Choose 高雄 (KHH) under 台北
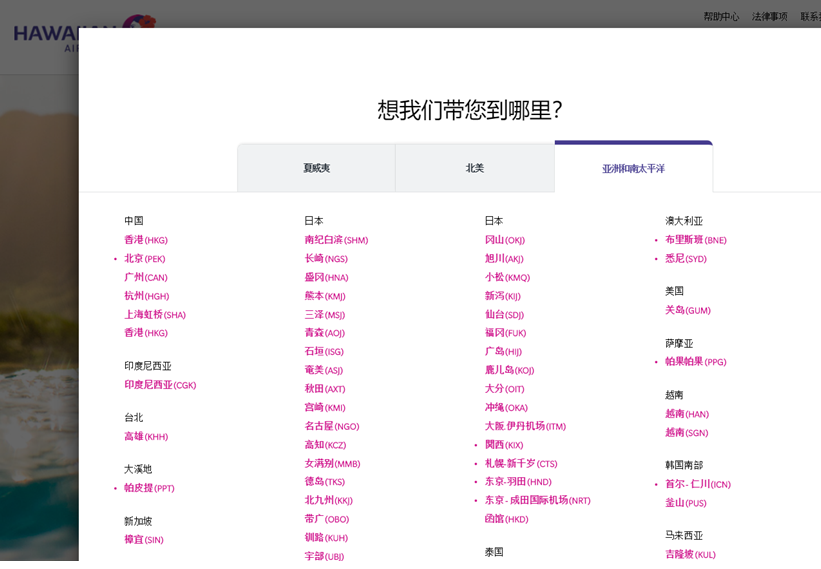Image resolution: width=821 pixels, height=569 pixels. pyautogui.click(x=146, y=437)
